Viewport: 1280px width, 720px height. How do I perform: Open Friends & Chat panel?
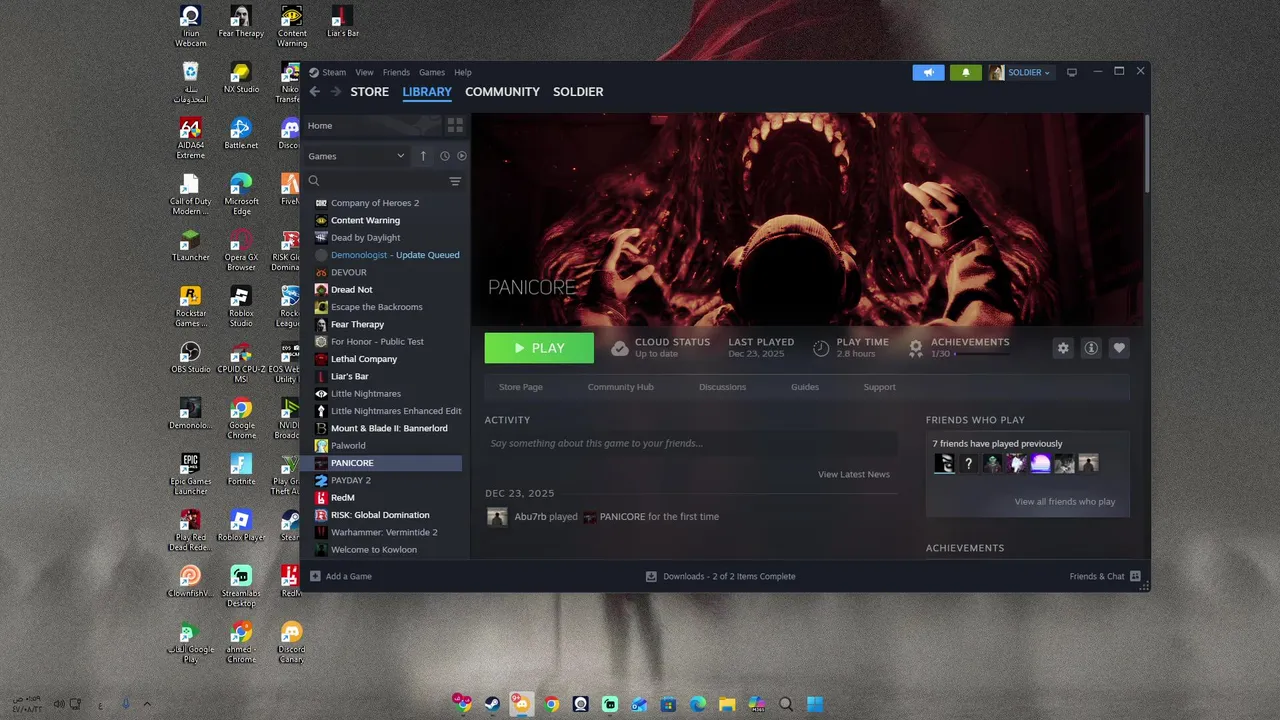coord(1104,576)
